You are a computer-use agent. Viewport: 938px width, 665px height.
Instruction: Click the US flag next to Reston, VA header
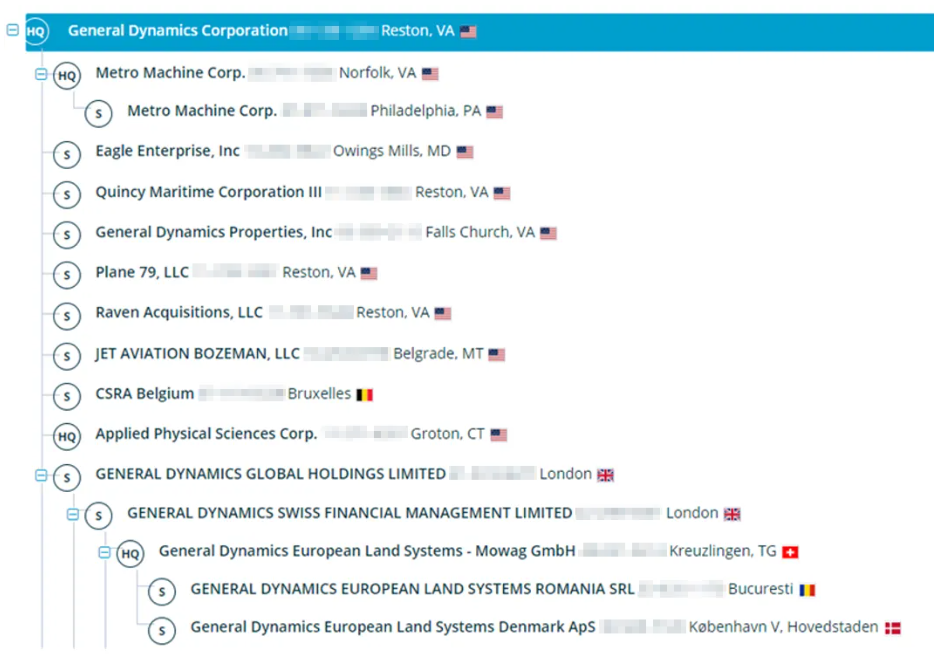(468, 31)
